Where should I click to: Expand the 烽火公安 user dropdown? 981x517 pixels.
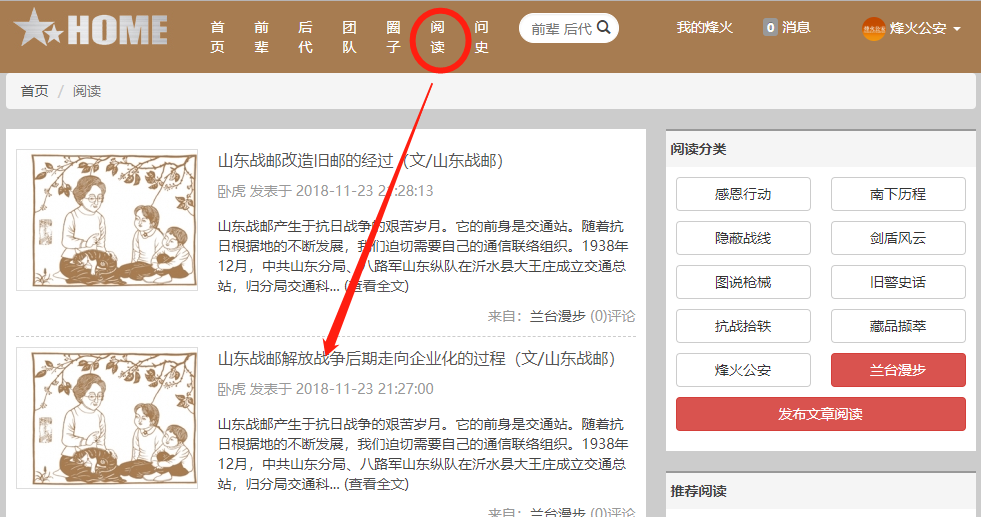click(957, 29)
